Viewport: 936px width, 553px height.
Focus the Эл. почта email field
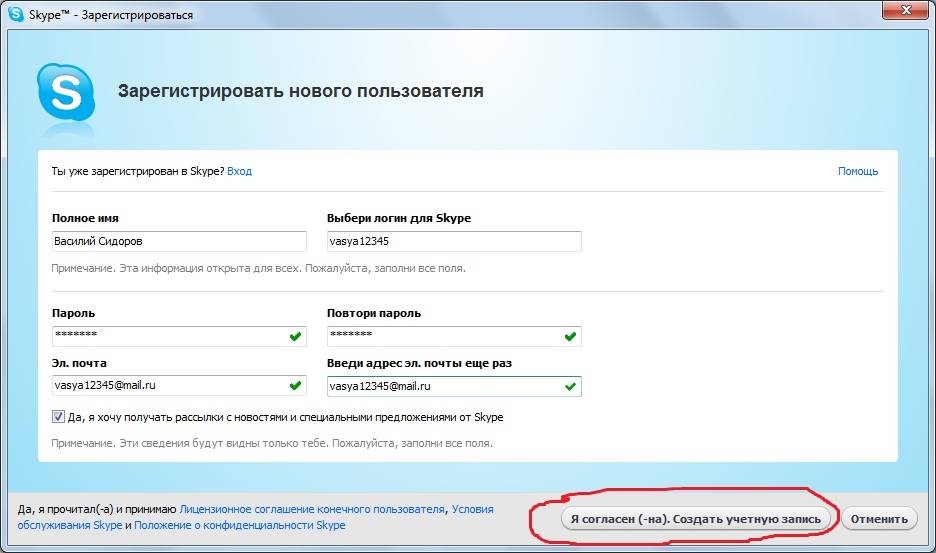pos(179,385)
